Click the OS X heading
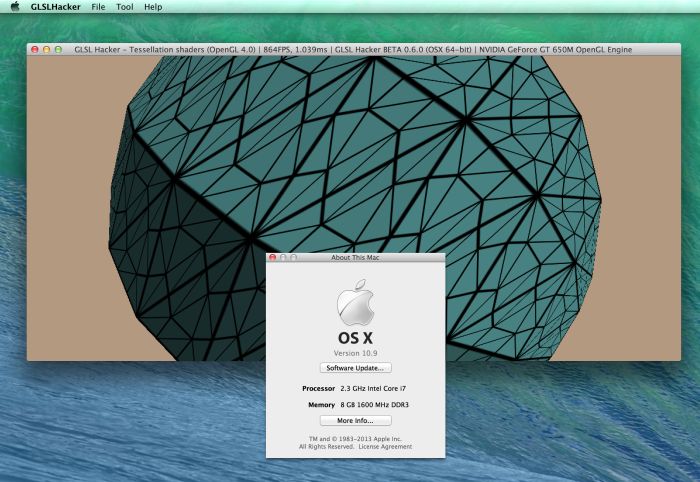 (355, 338)
